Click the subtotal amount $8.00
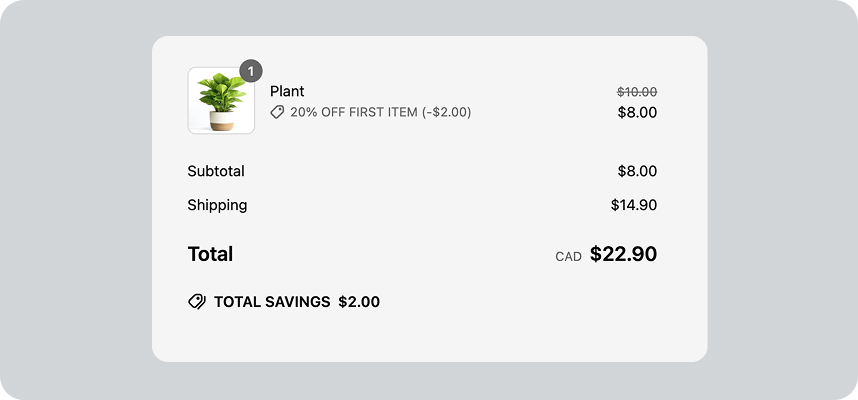The image size is (858, 400). point(637,171)
